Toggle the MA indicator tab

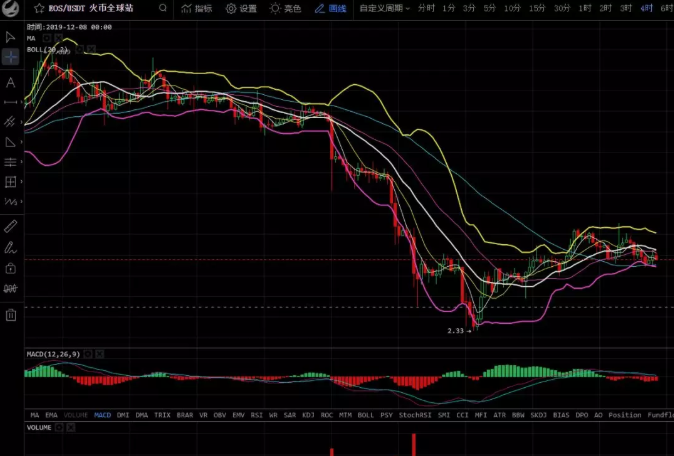35,415
